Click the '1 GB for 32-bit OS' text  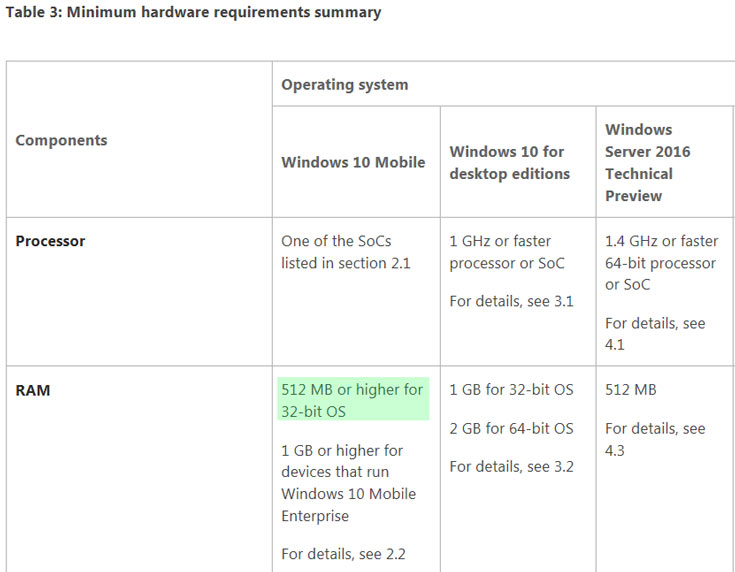pyautogui.click(x=511, y=390)
